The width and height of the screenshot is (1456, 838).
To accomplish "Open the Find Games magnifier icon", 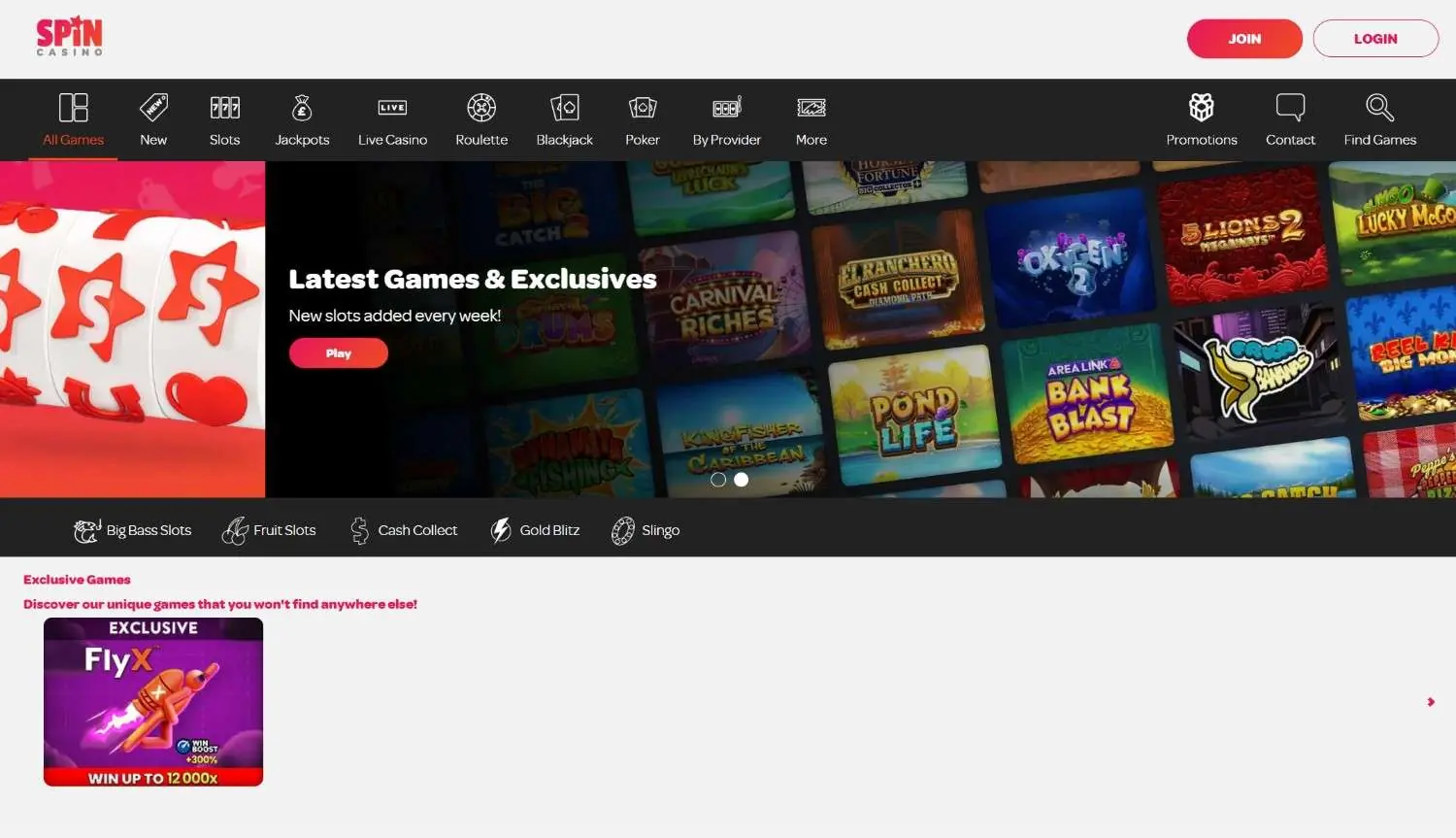I will (1380, 107).
